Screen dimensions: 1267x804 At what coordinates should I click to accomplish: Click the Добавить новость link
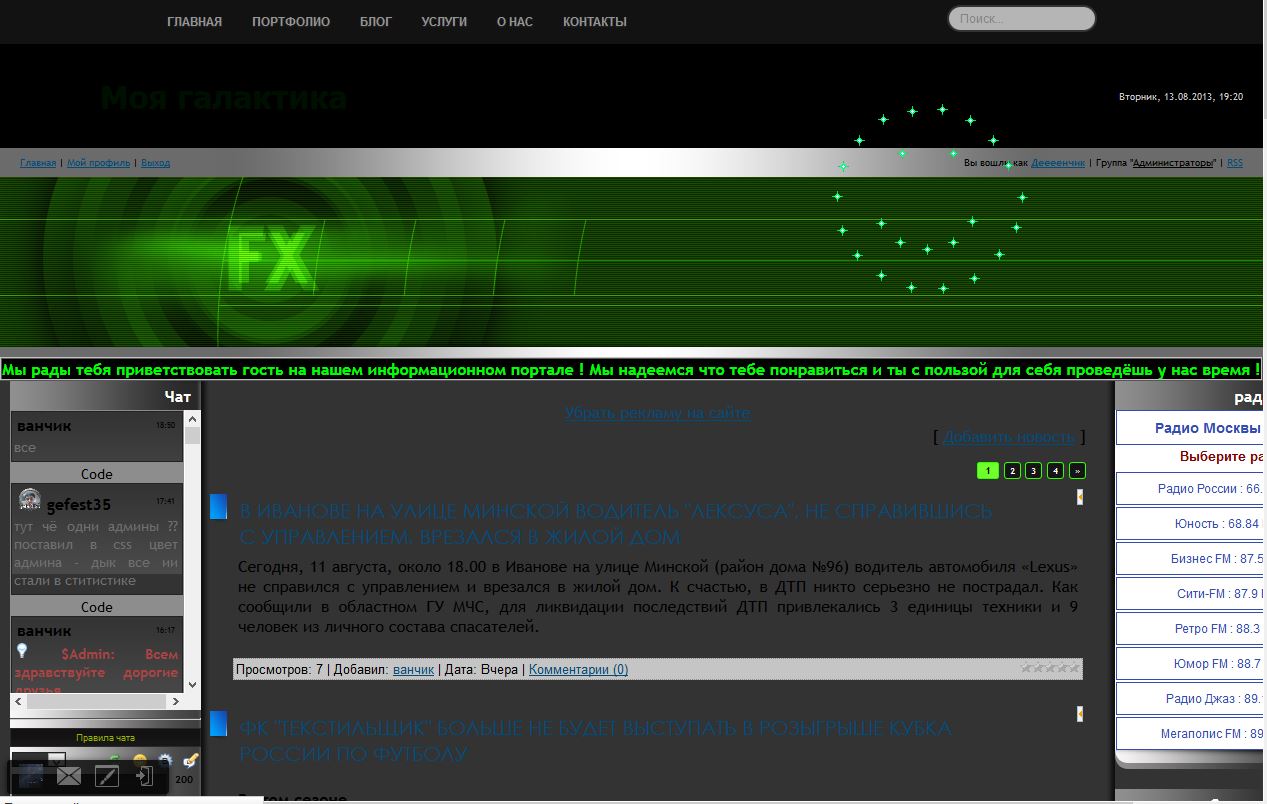pos(1008,437)
